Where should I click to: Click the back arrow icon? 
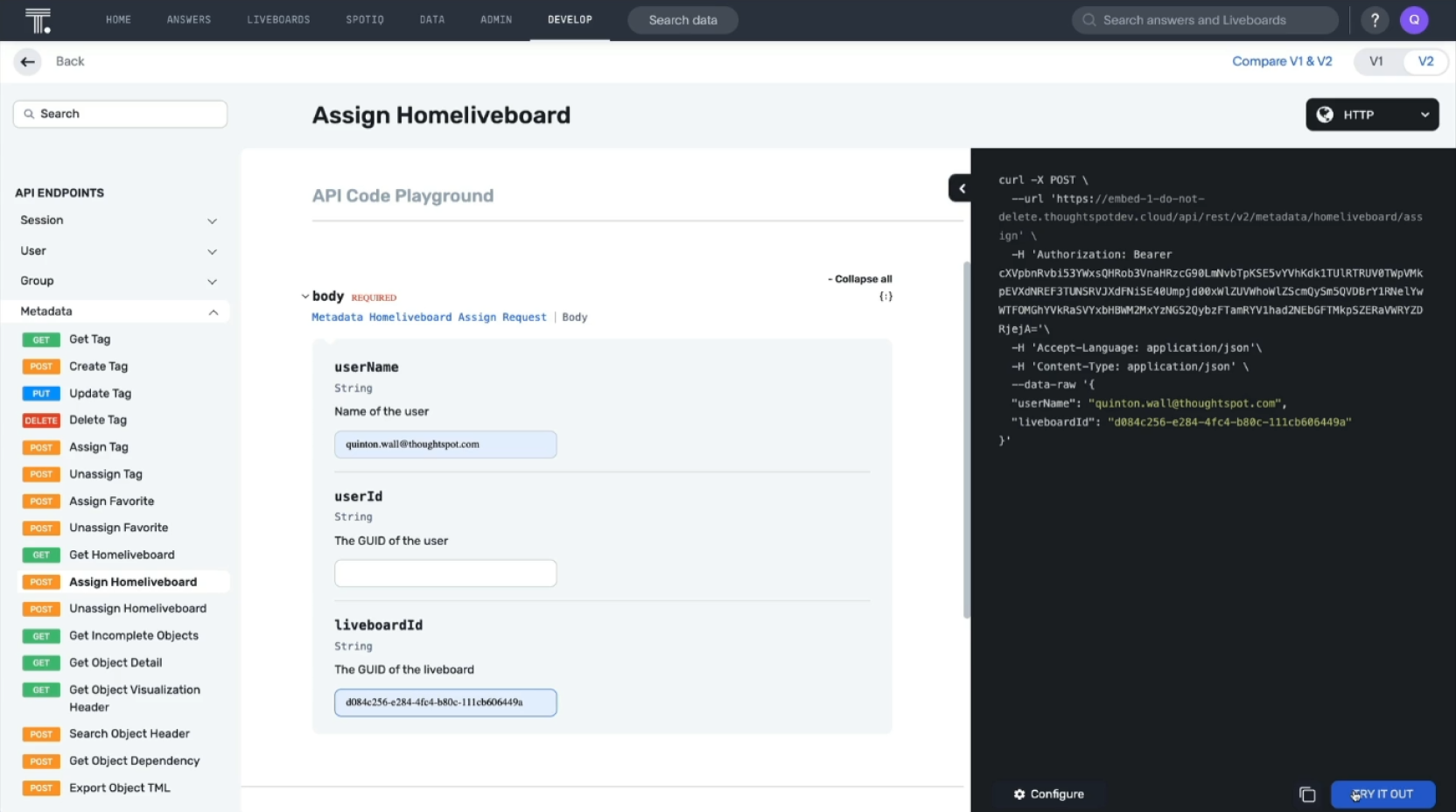pyautogui.click(x=27, y=61)
